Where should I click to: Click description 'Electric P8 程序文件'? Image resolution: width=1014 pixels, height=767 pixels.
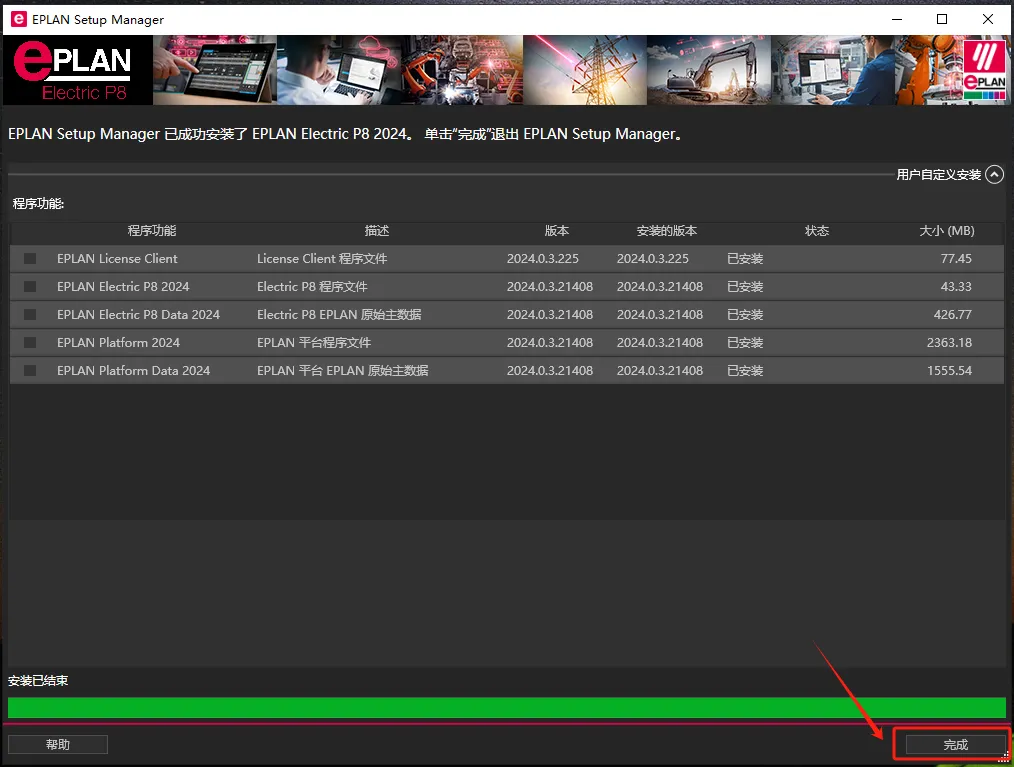click(312, 286)
